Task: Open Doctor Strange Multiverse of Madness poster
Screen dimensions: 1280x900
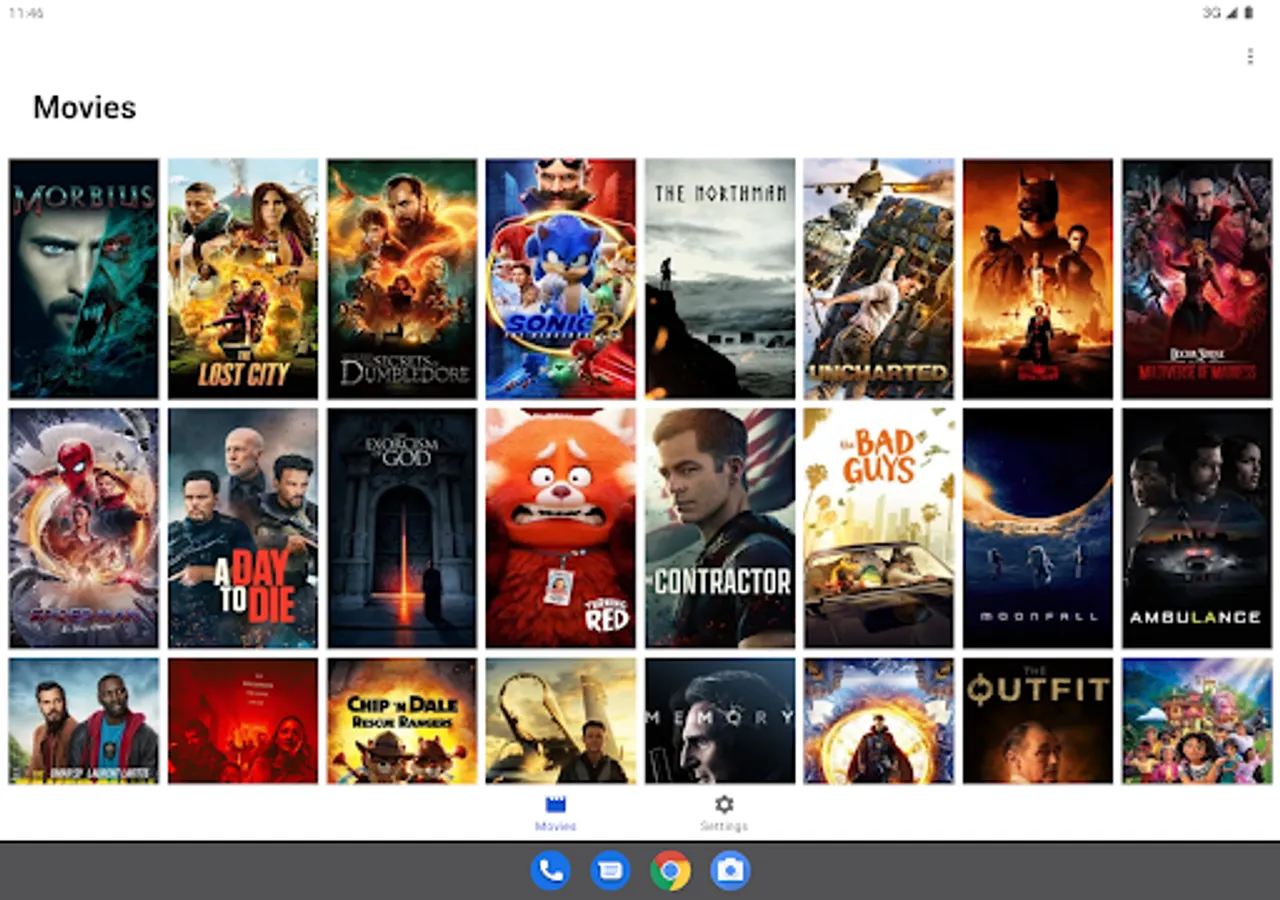Action: (x=1197, y=279)
